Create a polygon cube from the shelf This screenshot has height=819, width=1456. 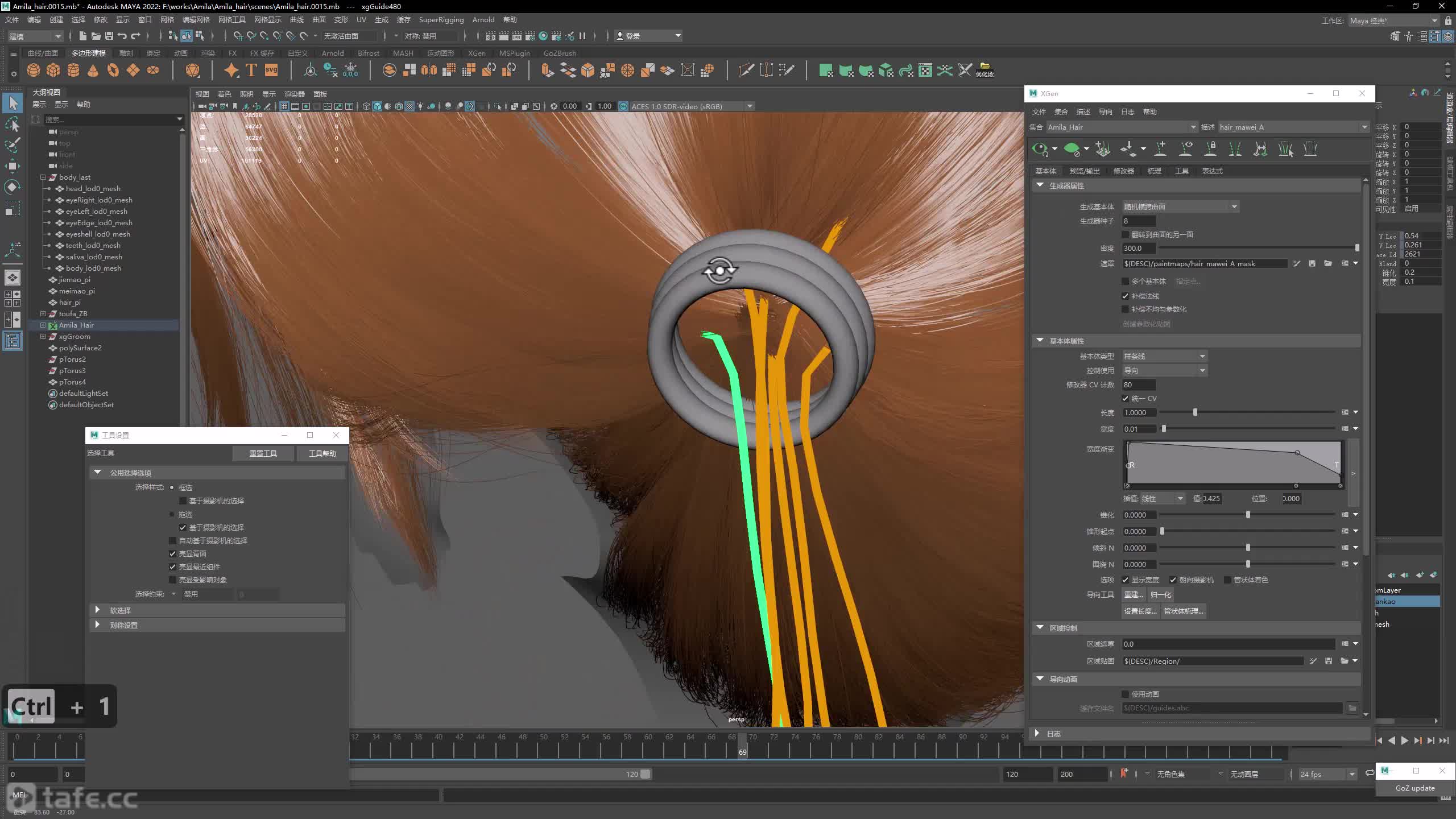pos(53,71)
